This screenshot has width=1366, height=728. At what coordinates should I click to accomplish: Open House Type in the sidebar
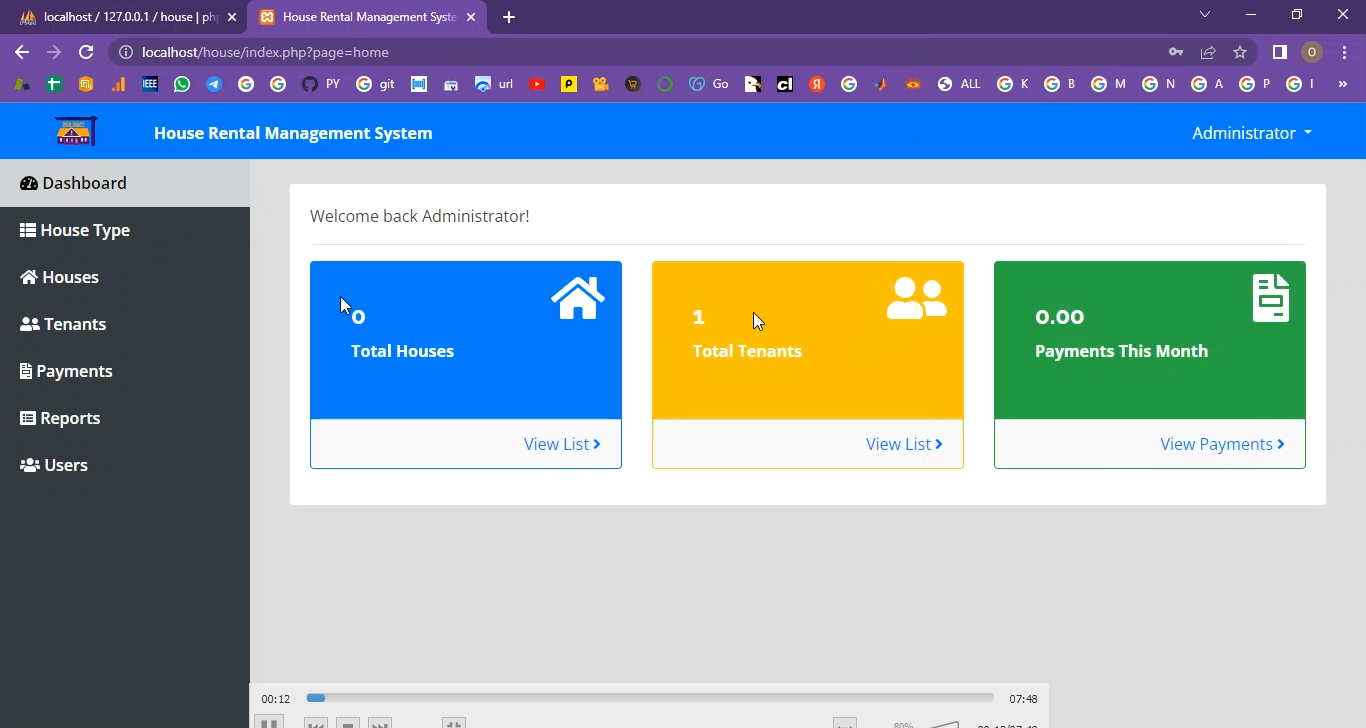[125, 230]
